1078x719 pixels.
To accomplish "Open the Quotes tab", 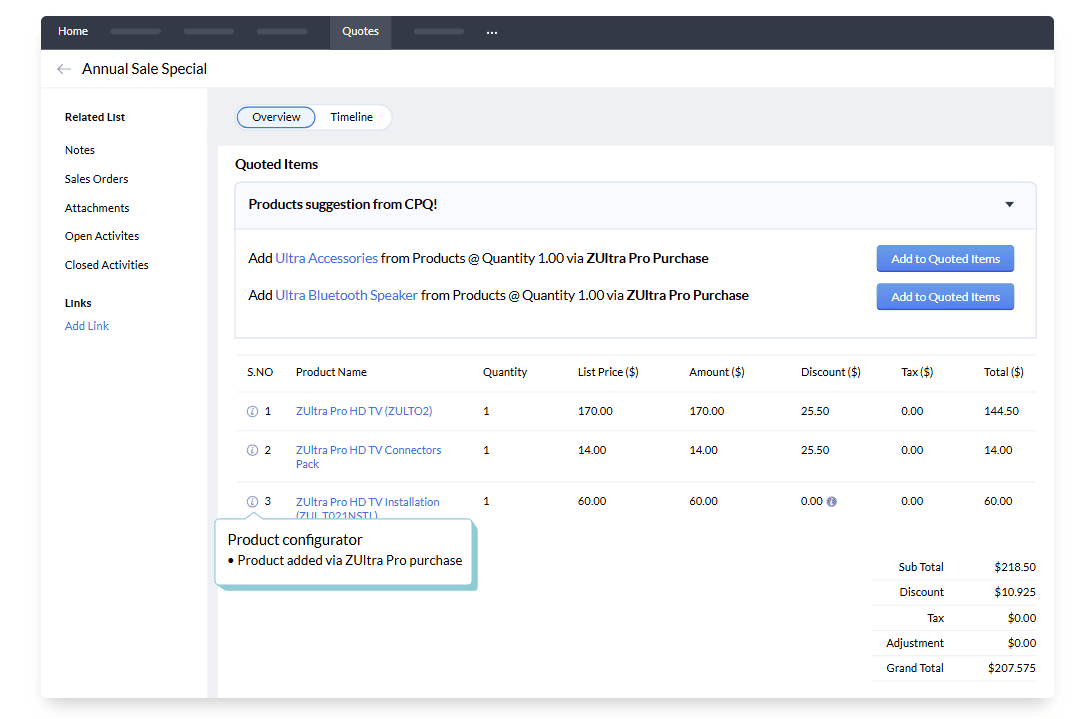I will [360, 31].
